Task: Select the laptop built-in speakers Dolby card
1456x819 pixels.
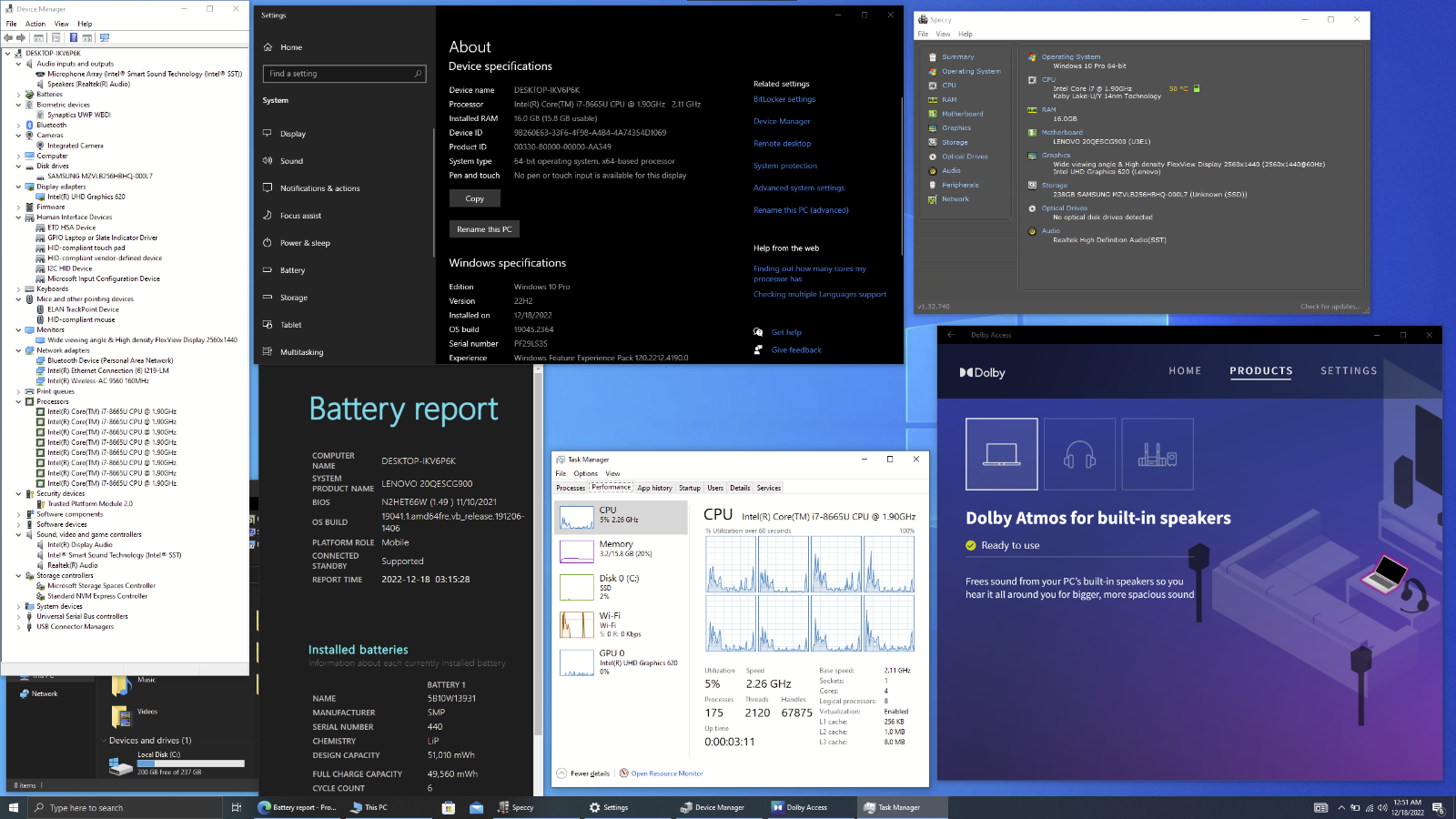Action: tap(1002, 454)
